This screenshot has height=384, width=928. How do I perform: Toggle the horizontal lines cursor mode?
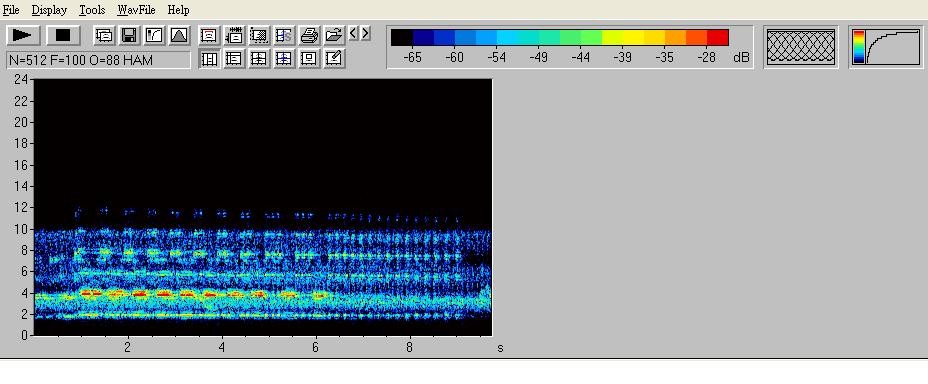tap(234, 59)
